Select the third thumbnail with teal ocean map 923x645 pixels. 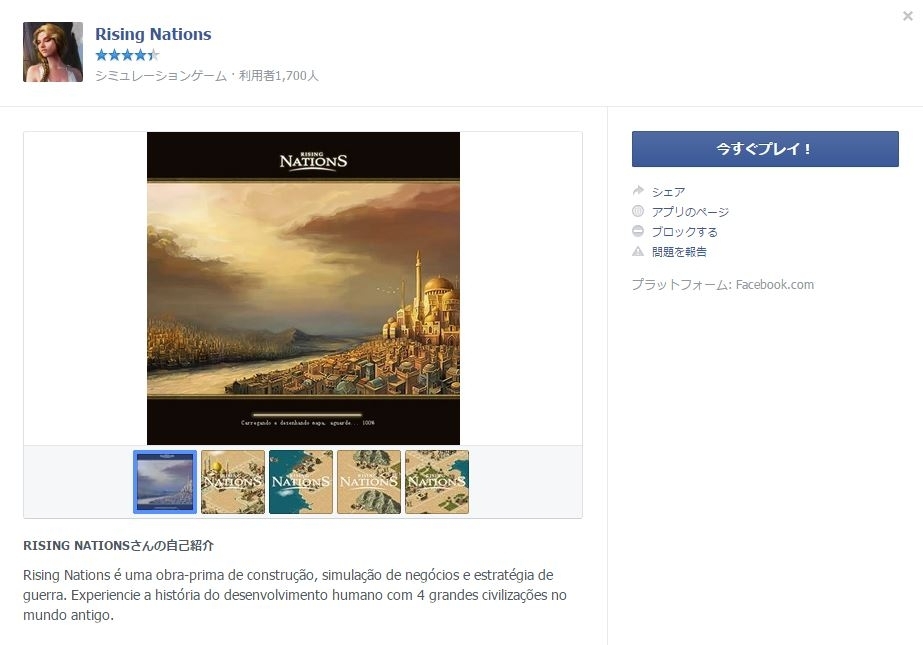pyautogui.click(x=301, y=482)
